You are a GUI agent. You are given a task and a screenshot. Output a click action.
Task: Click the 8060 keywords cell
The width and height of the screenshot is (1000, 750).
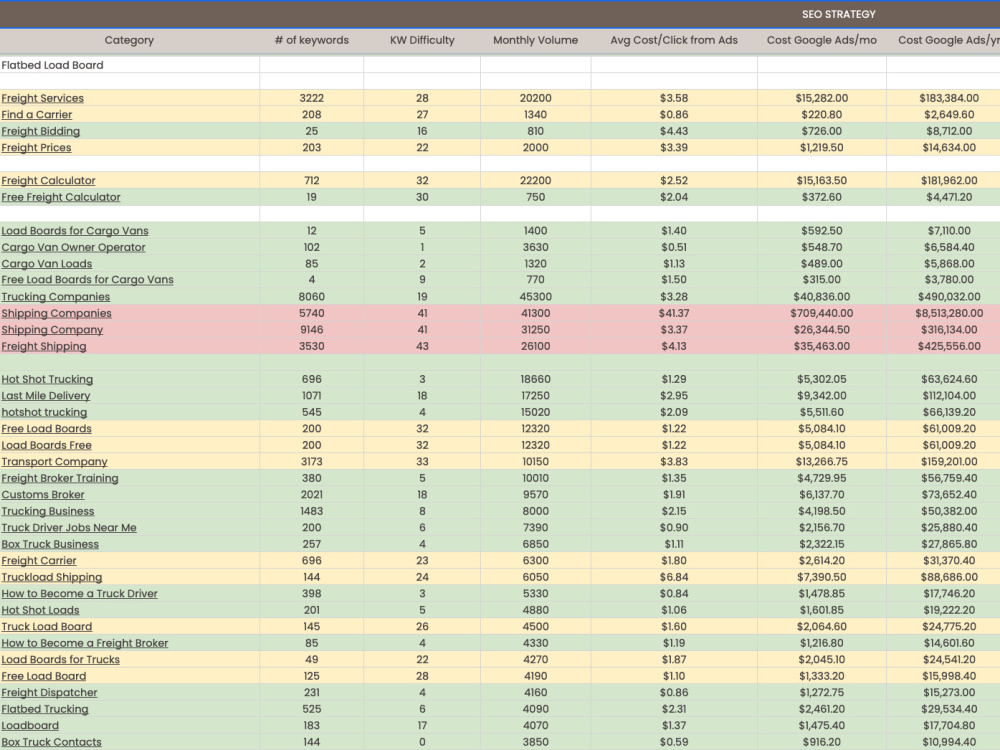point(311,297)
